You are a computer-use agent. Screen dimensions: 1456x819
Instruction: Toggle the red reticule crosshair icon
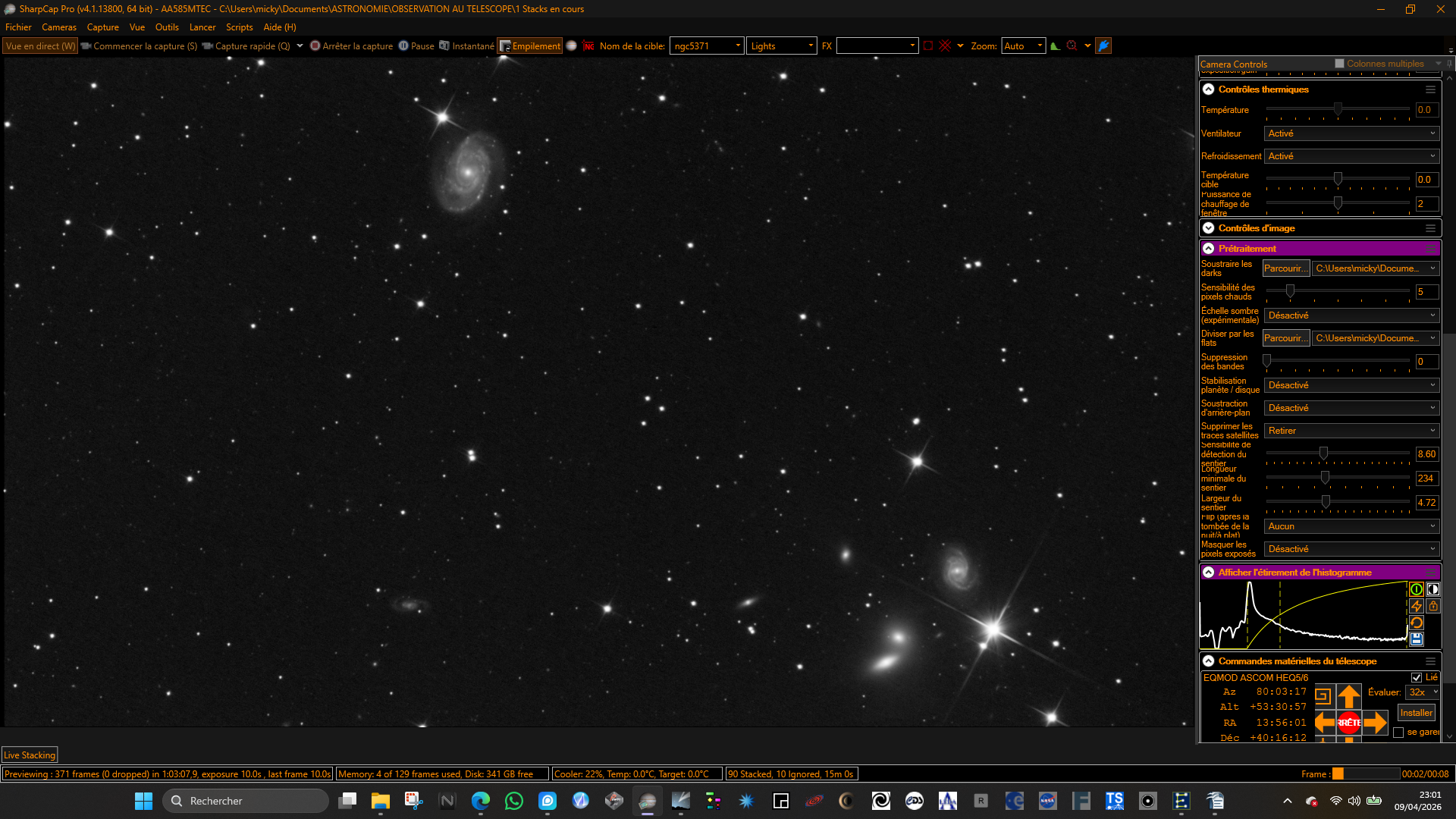pyautogui.click(x=945, y=46)
